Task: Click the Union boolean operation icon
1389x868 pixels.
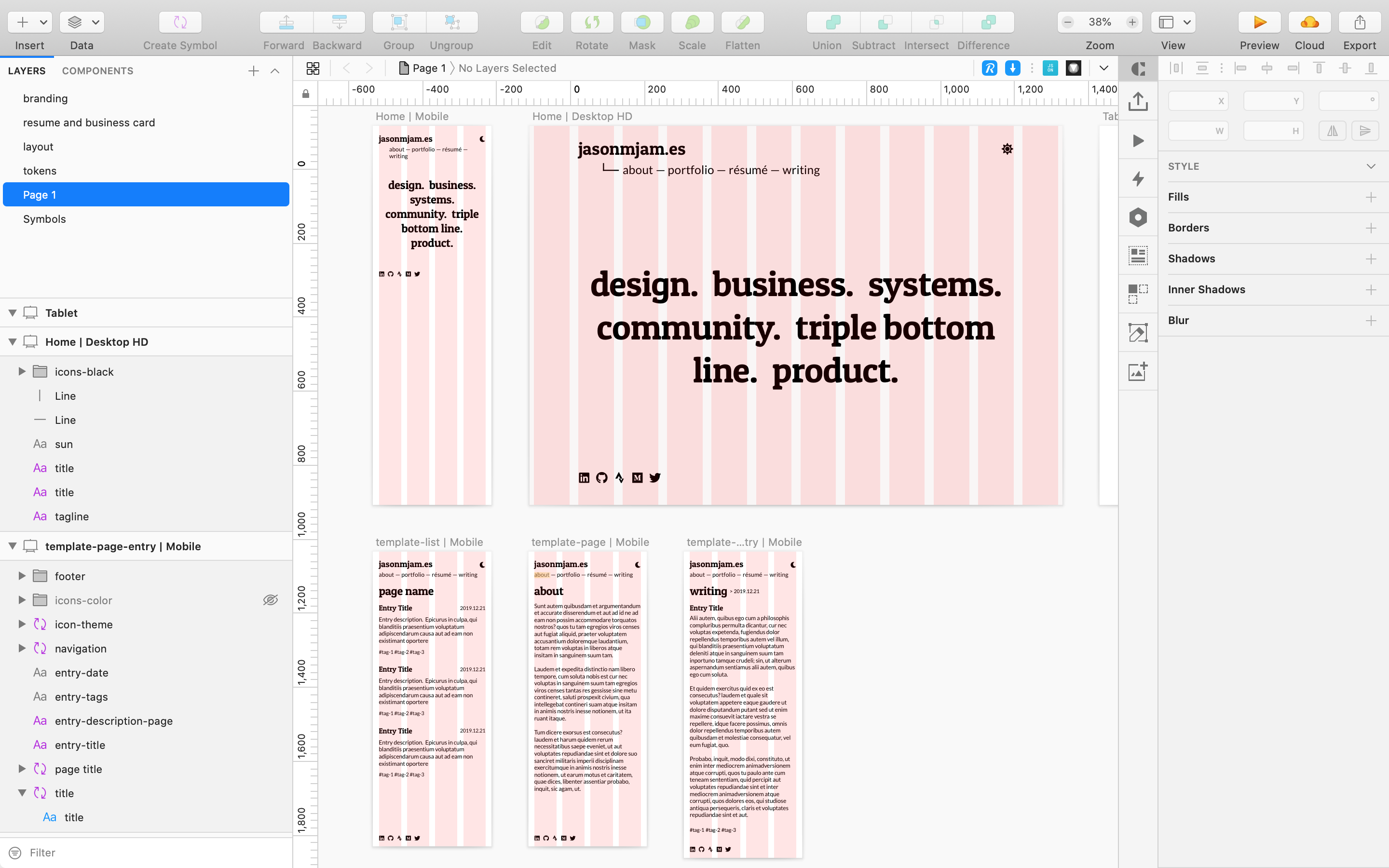Action: click(x=830, y=22)
